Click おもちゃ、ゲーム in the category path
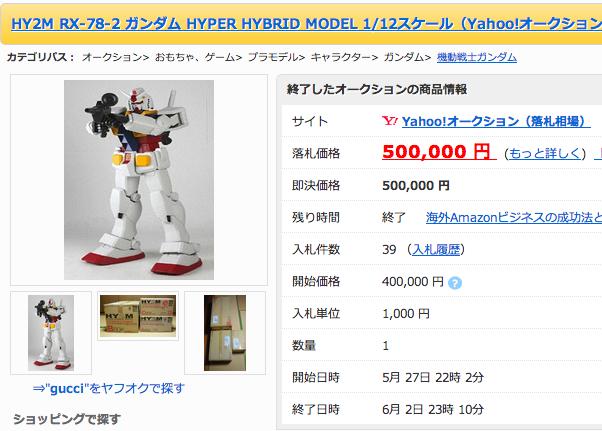The height and width of the screenshot is (431, 602). click(195, 57)
